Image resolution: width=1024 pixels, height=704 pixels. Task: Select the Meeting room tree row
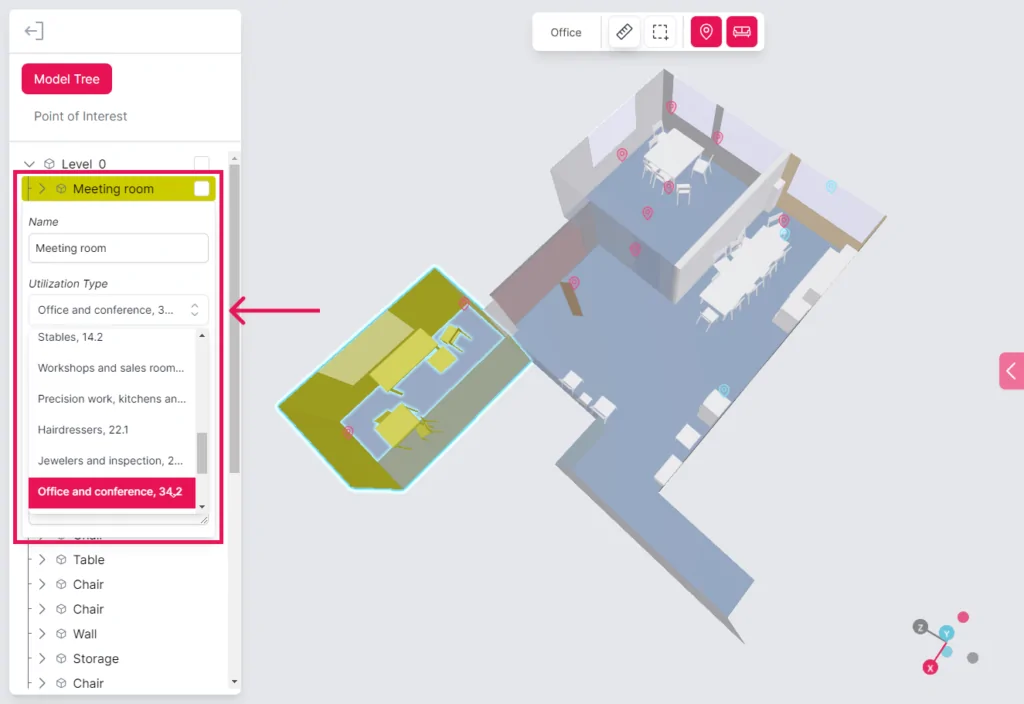click(x=118, y=189)
